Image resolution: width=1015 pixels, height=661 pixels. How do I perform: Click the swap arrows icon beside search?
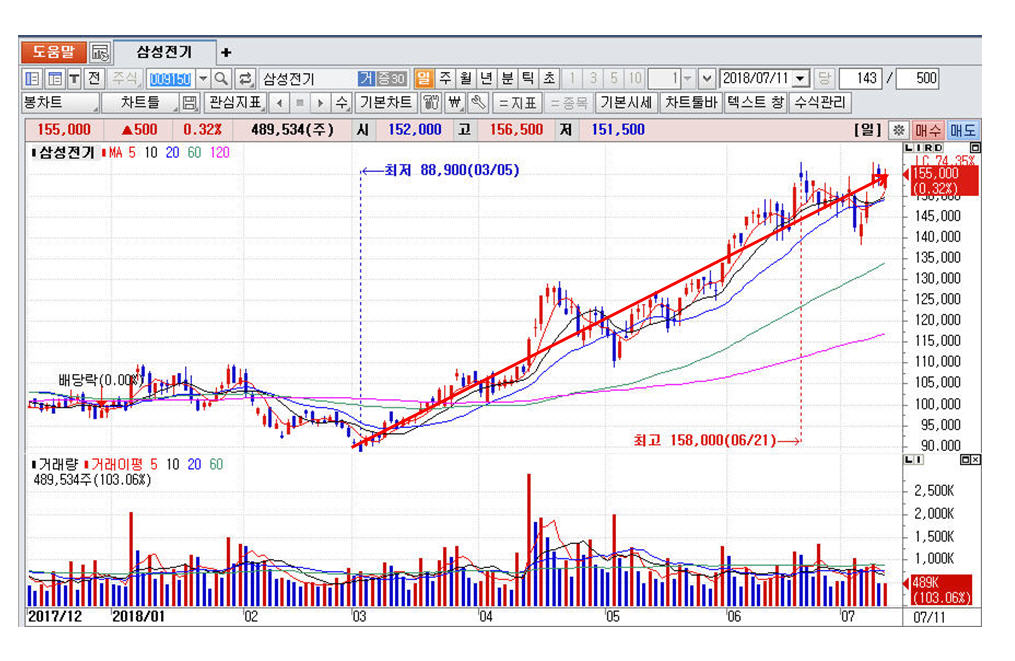[245, 78]
